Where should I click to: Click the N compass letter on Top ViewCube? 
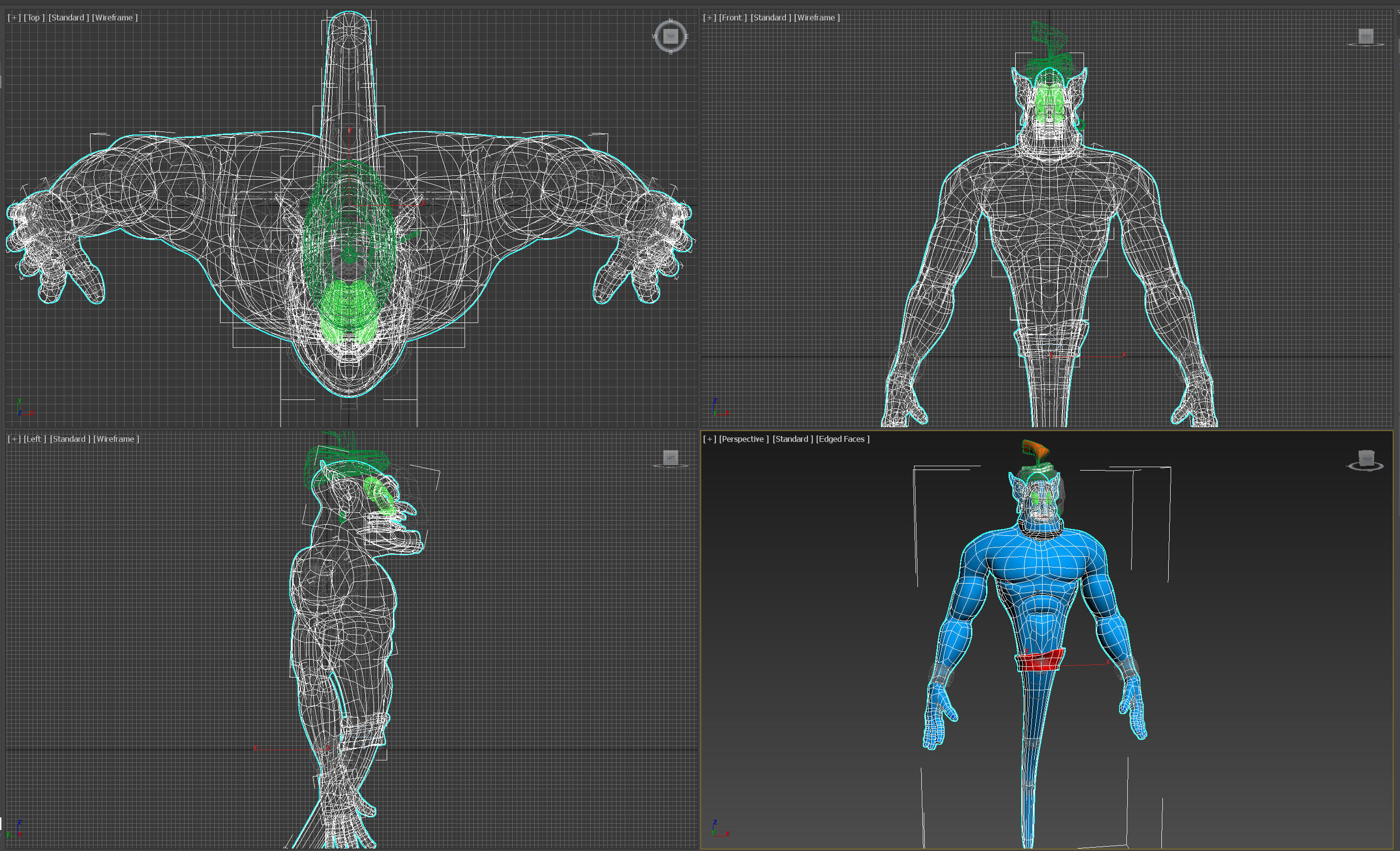pyautogui.click(x=671, y=20)
